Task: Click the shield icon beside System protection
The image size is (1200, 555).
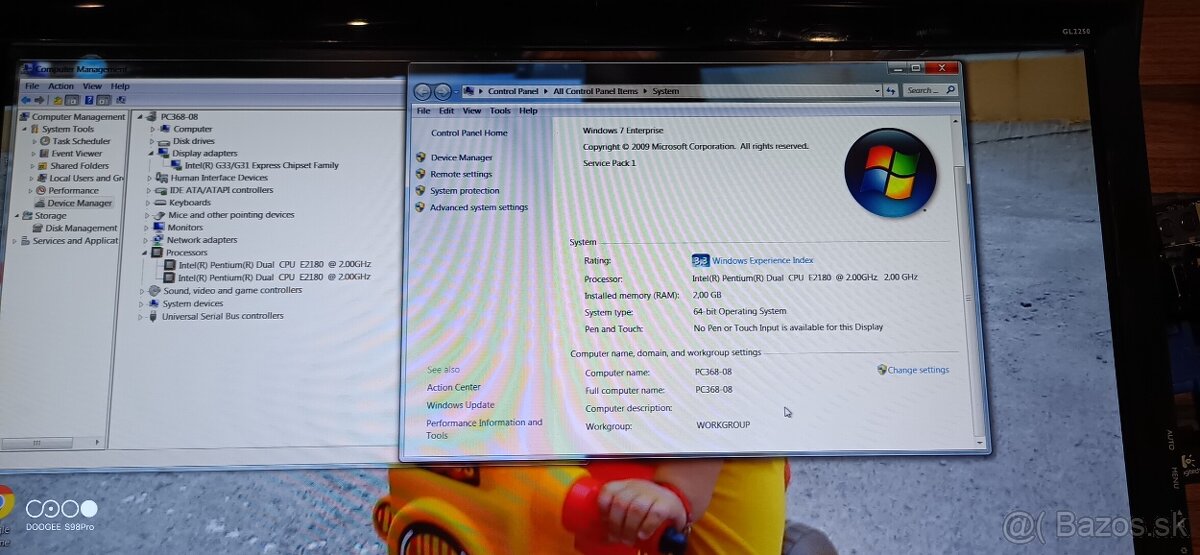Action: click(x=421, y=190)
